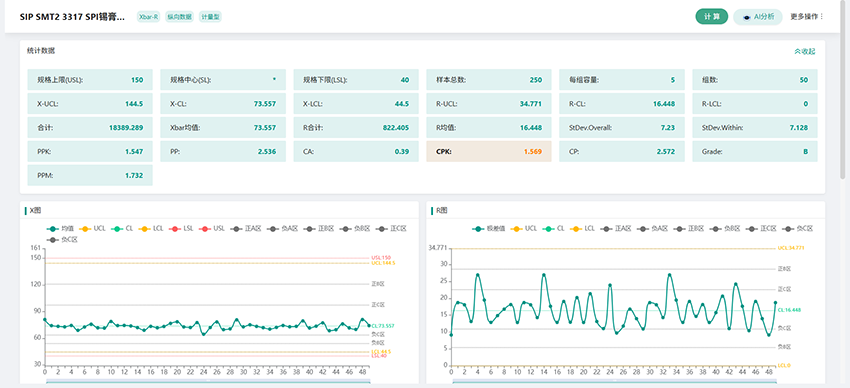Click the R-CL 16.448 card
850x388 pixels.
click(622, 104)
